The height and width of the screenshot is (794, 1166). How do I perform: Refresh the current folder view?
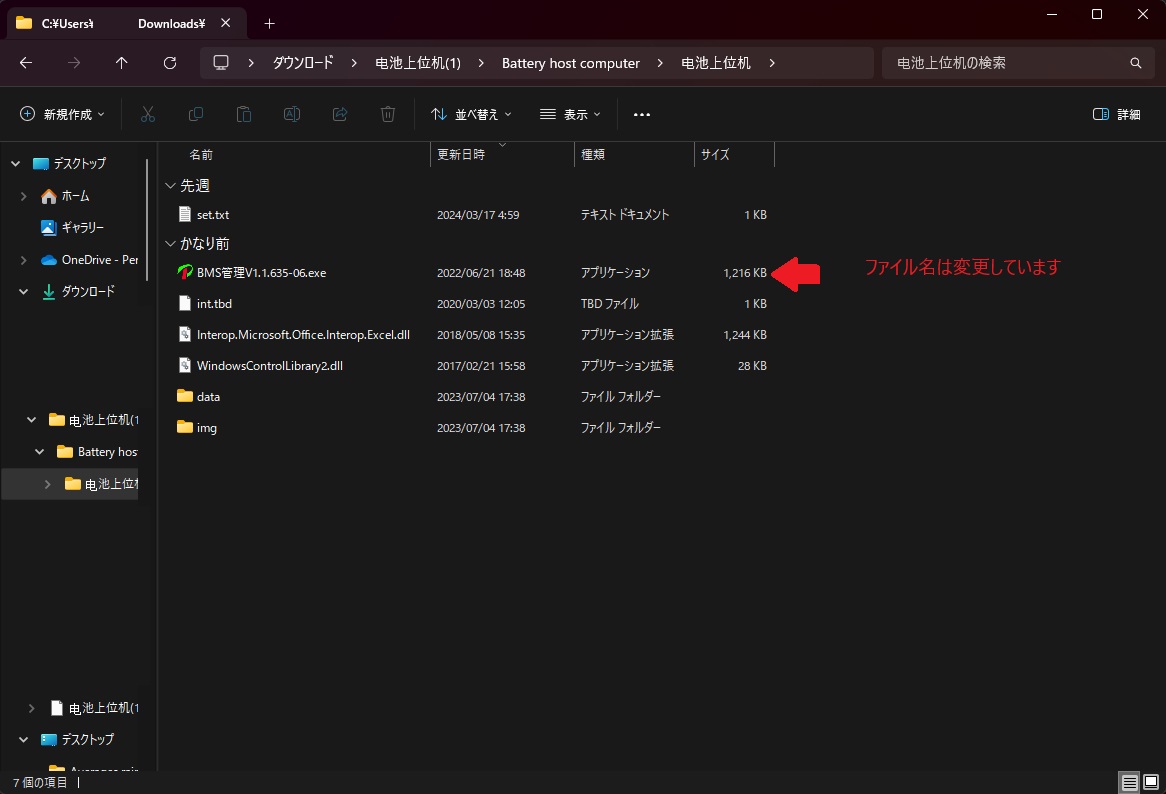pos(170,63)
